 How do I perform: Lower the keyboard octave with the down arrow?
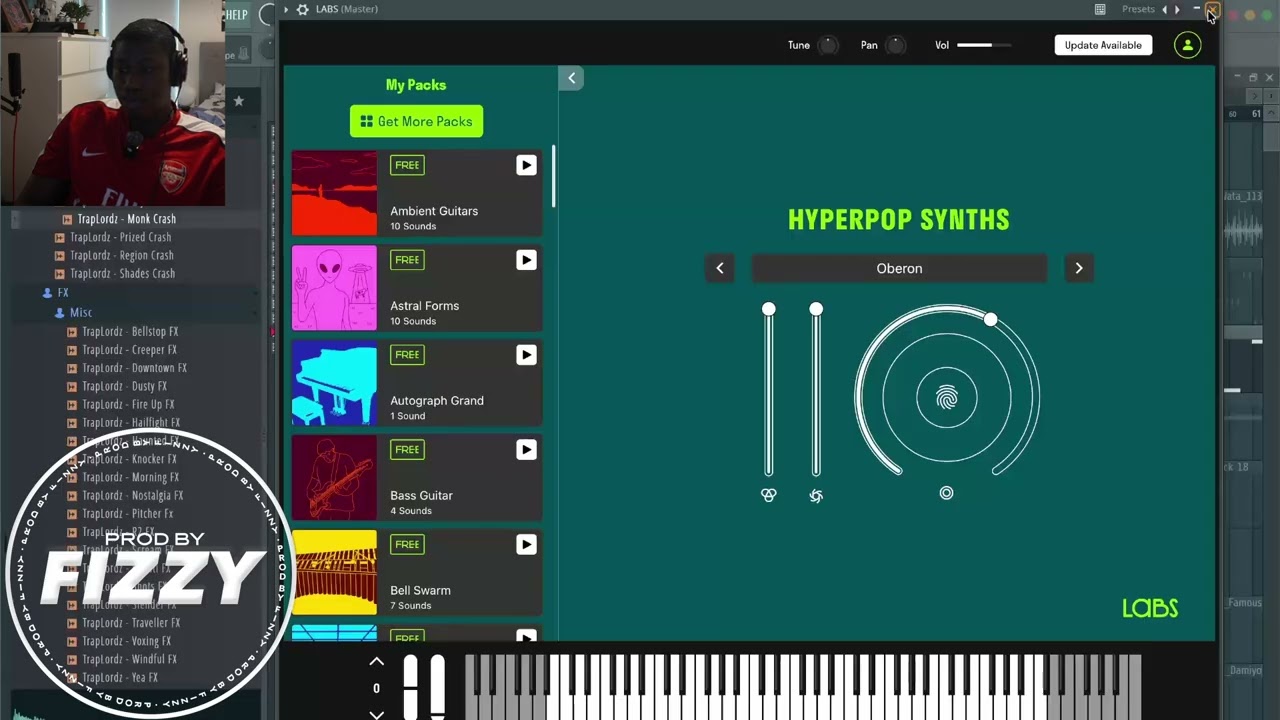377,713
